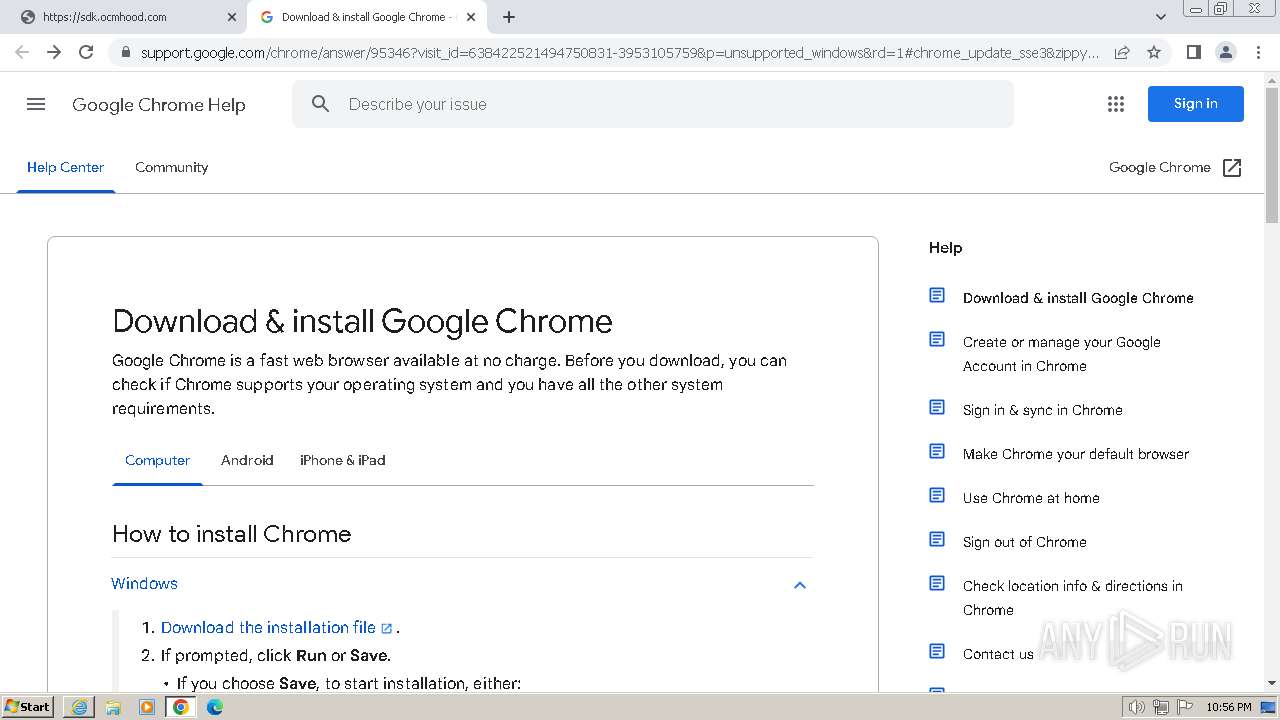This screenshot has height=720, width=1280.
Task: Click the article icon beside Use Chrome at home
Action: (937, 495)
